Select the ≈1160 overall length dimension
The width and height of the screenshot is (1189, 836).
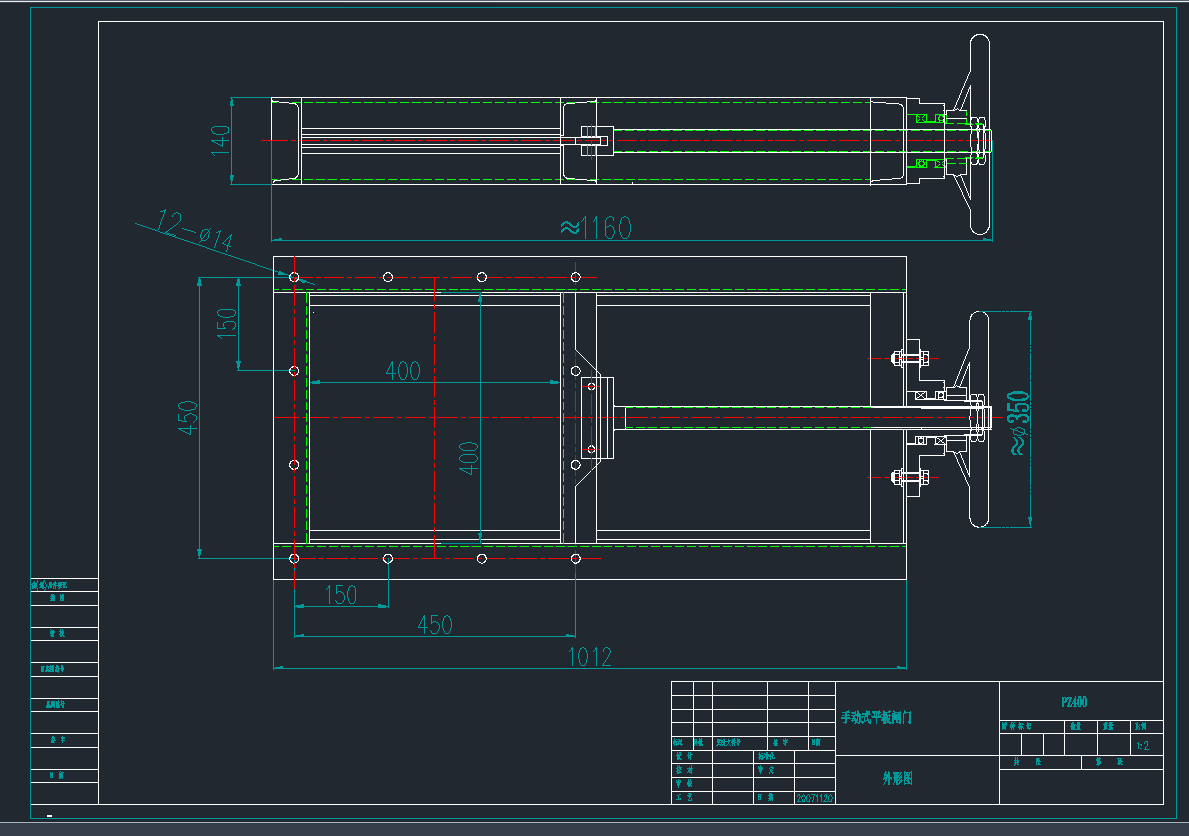point(595,228)
